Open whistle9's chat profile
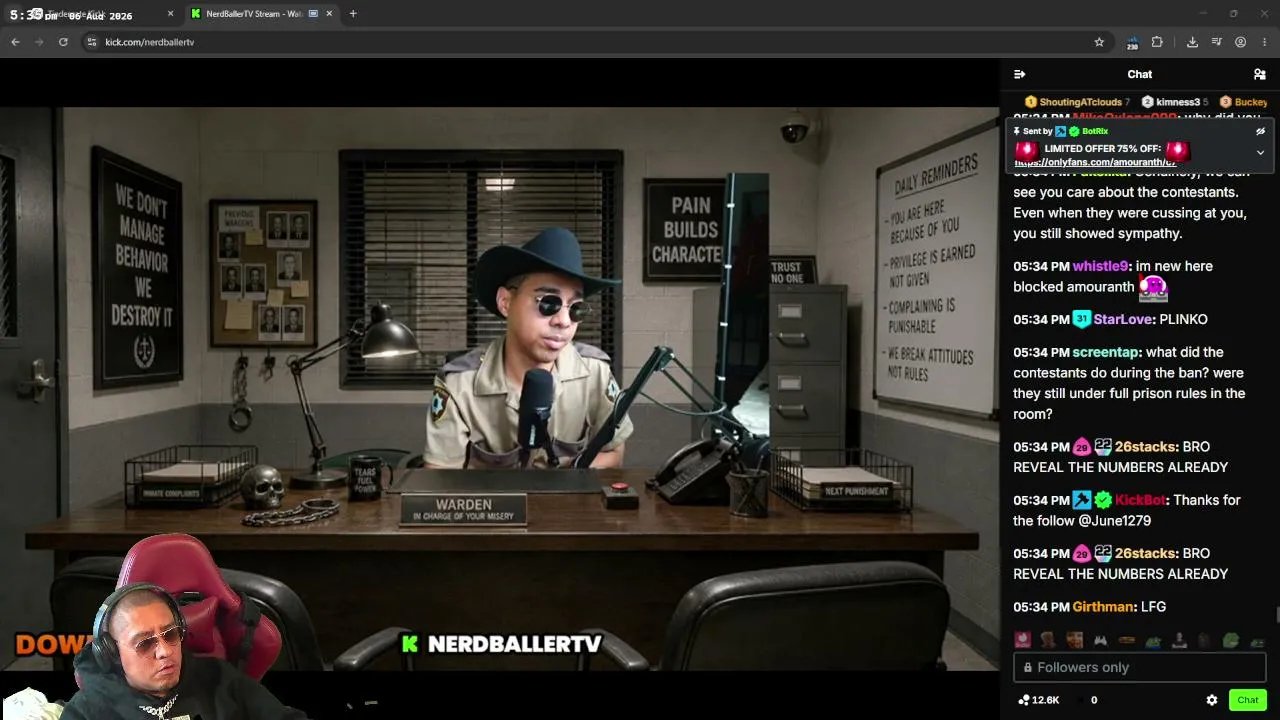 (x=1100, y=266)
